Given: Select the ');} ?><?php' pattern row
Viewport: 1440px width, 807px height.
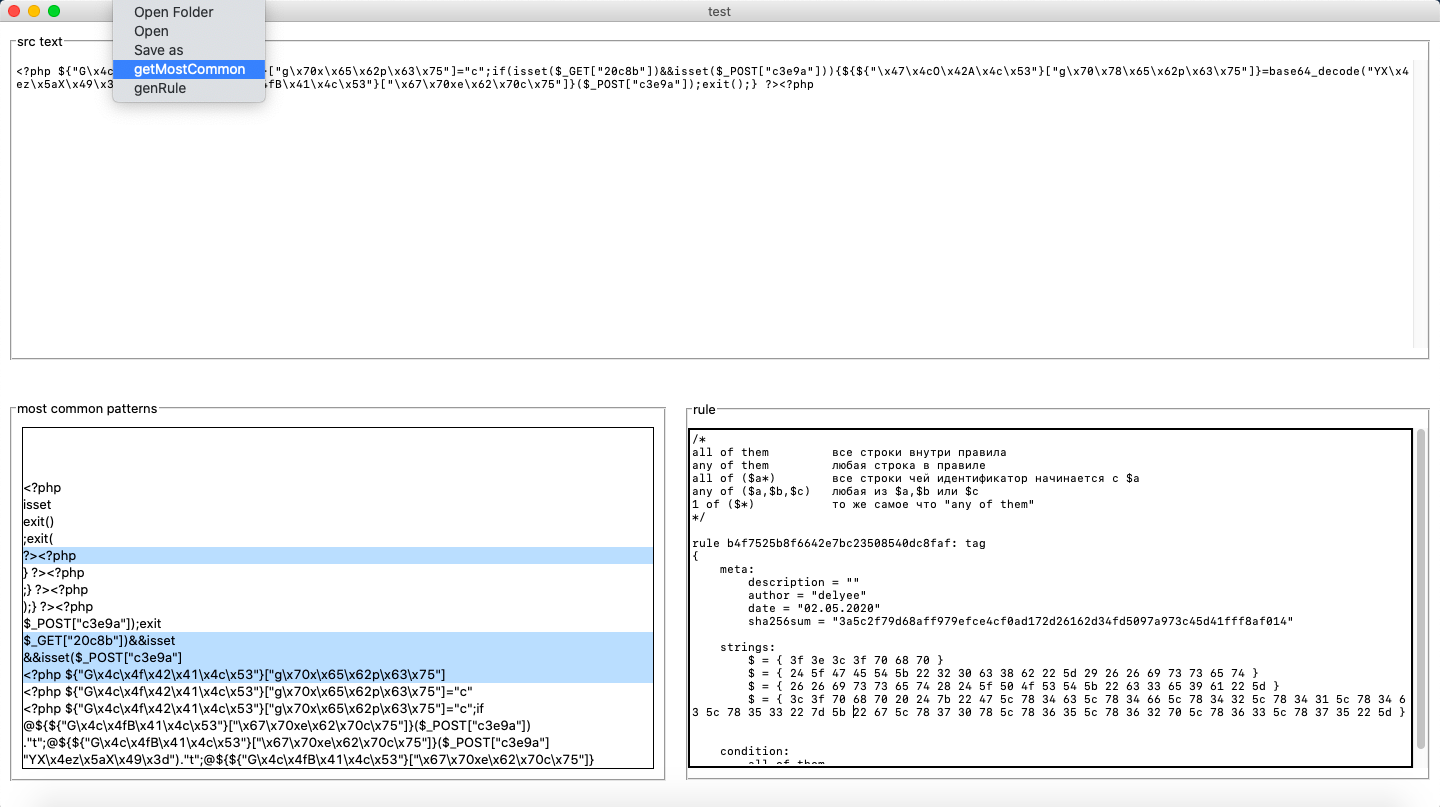Looking at the screenshot, I should 338,607.
